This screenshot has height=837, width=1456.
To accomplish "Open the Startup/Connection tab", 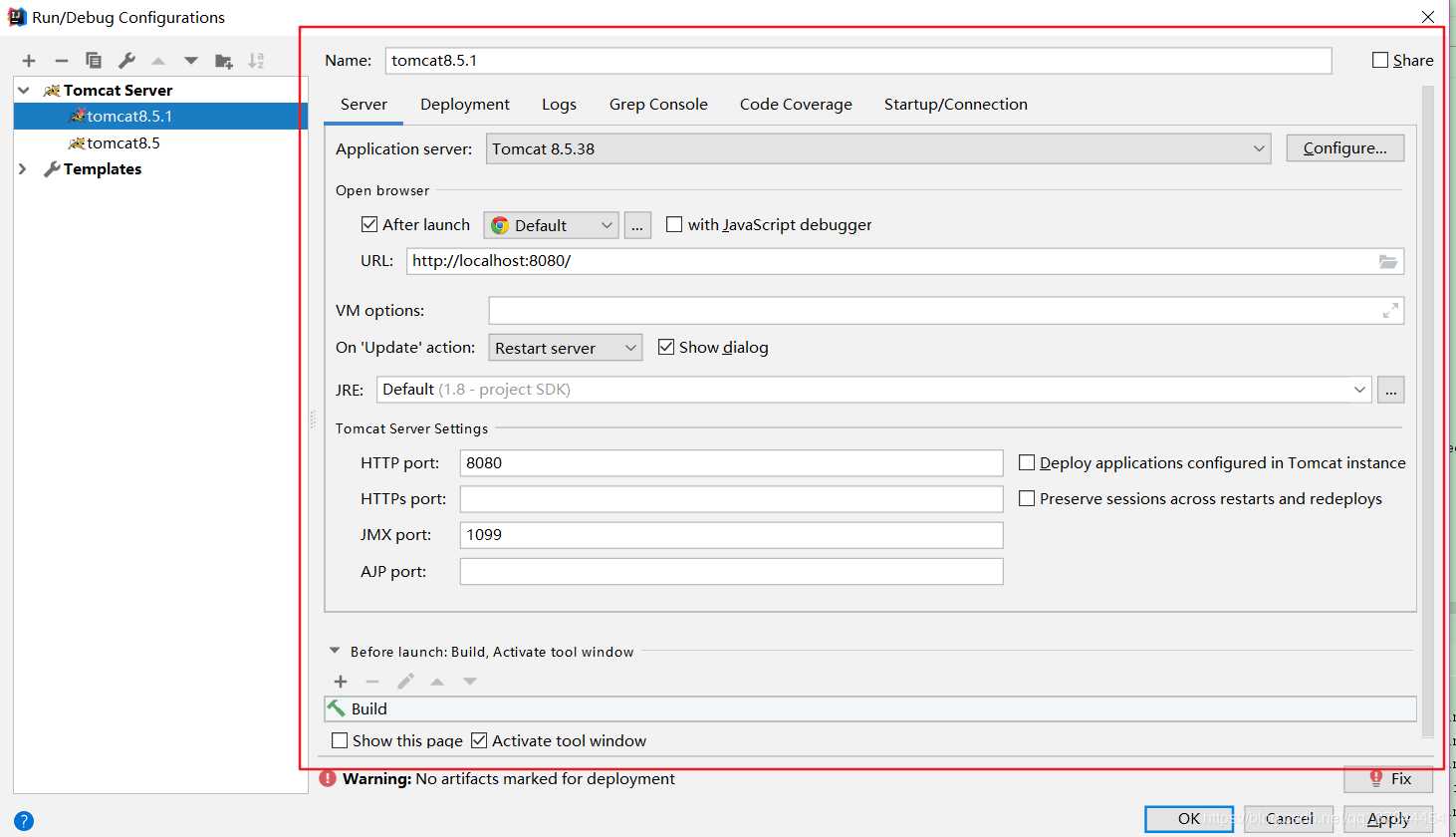I will click(x=956, y=104).
